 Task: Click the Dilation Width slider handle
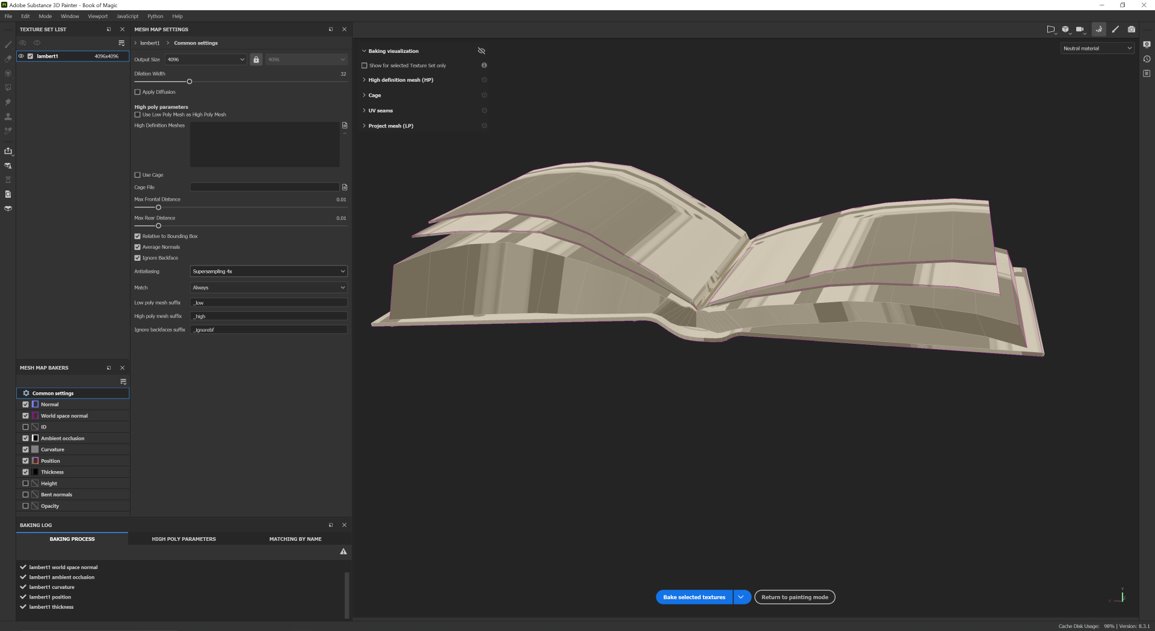click(189, 81)
